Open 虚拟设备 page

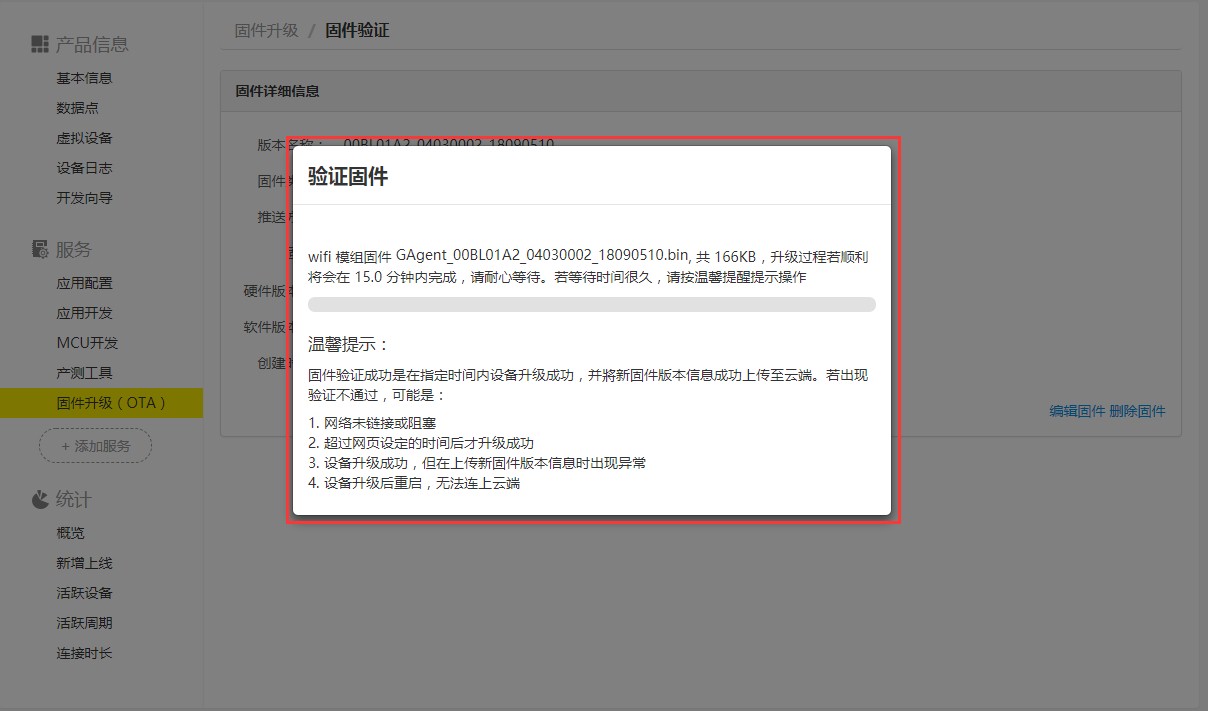pos(84,138)
